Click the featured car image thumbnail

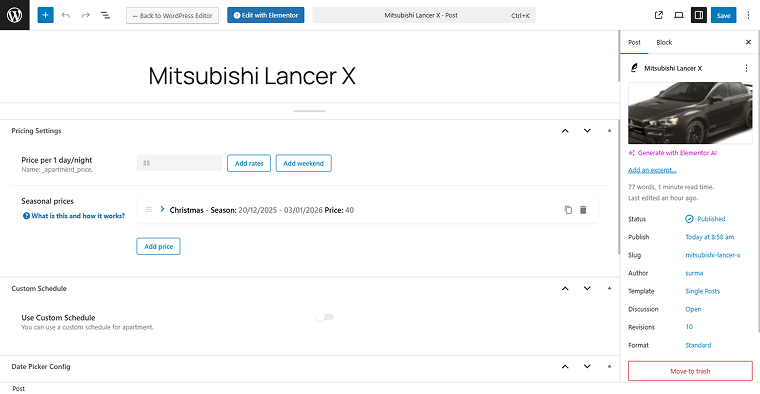(690, 113)
